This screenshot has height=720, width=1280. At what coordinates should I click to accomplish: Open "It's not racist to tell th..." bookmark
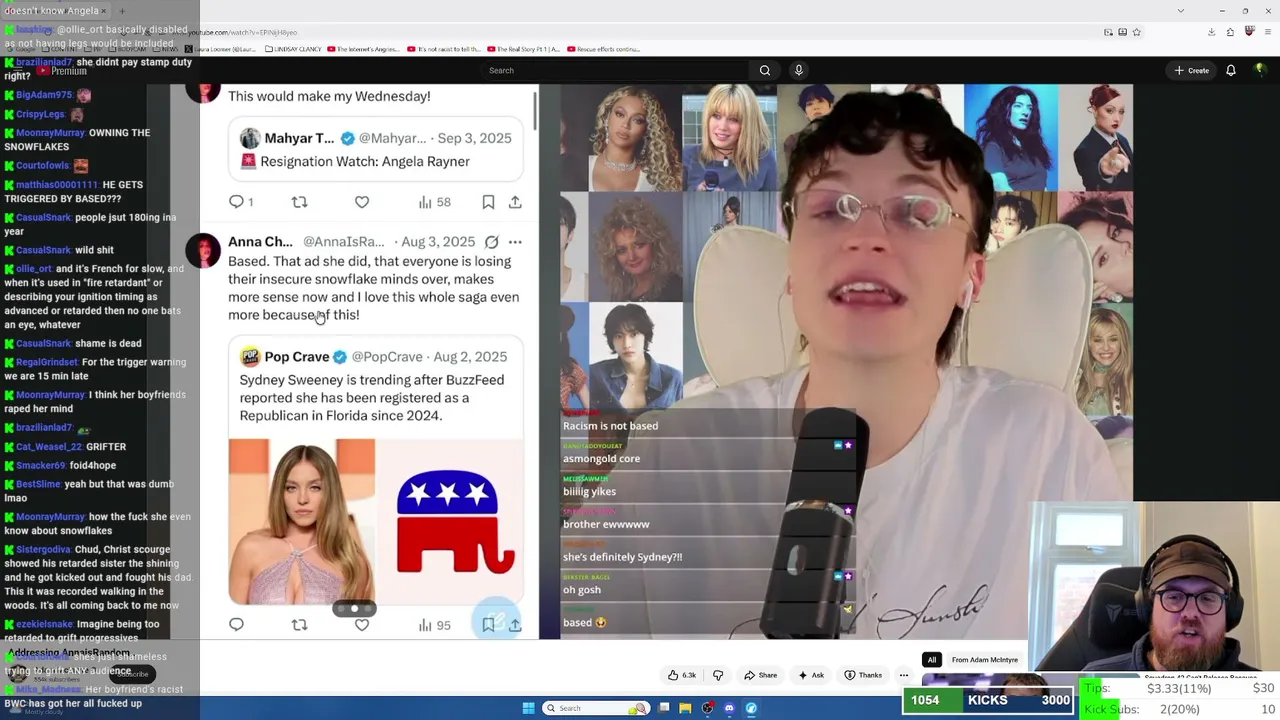(x=444, y=49)
